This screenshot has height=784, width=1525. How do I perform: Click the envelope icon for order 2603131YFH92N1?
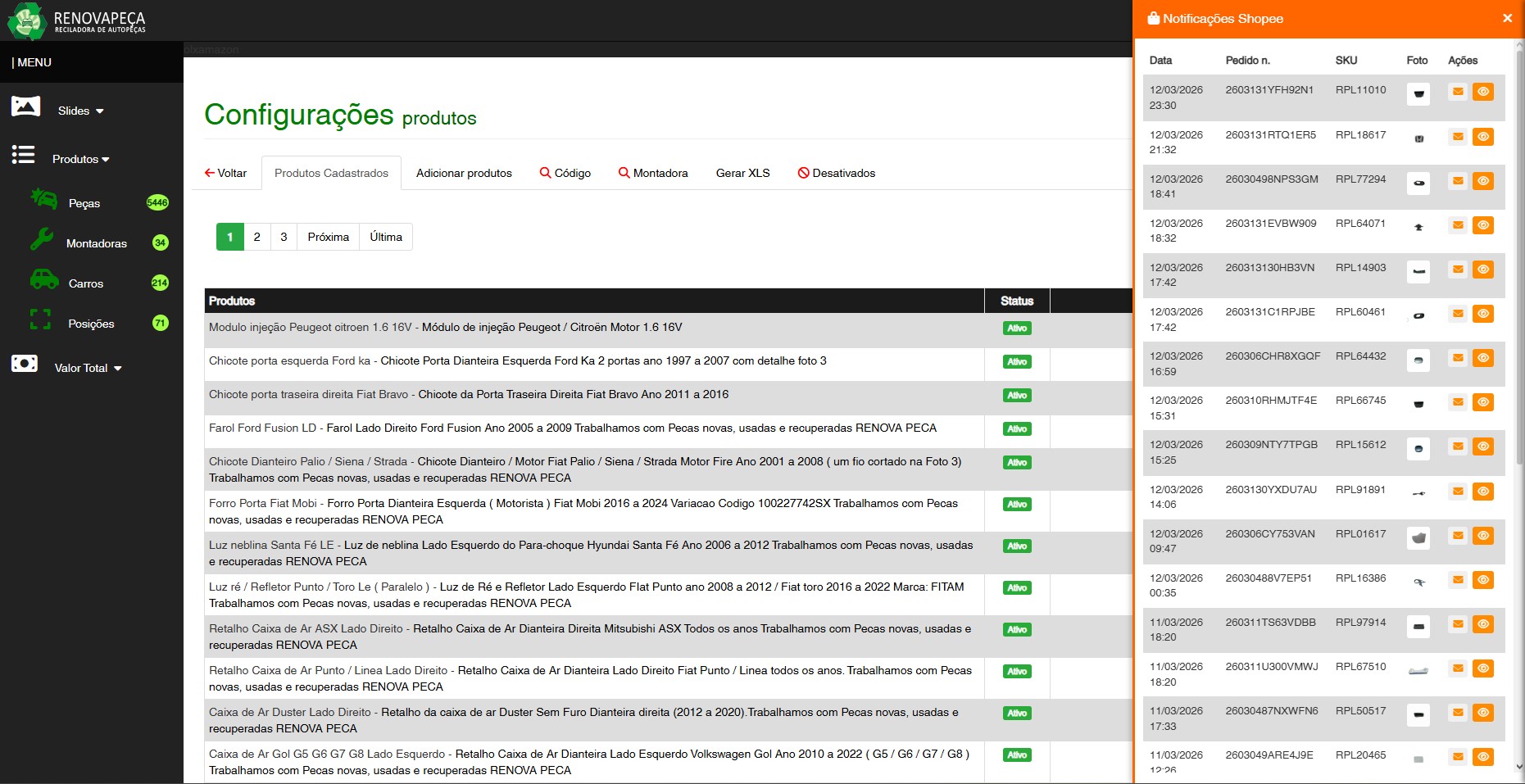tap(1458, 92)
